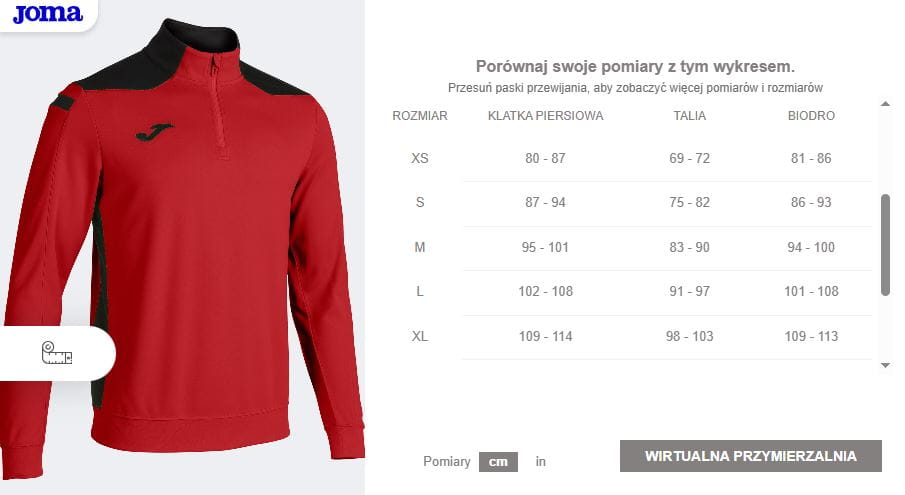Pick the M size row label
Viewport: 905px width, 495px height.
click(x=420, y=247)
